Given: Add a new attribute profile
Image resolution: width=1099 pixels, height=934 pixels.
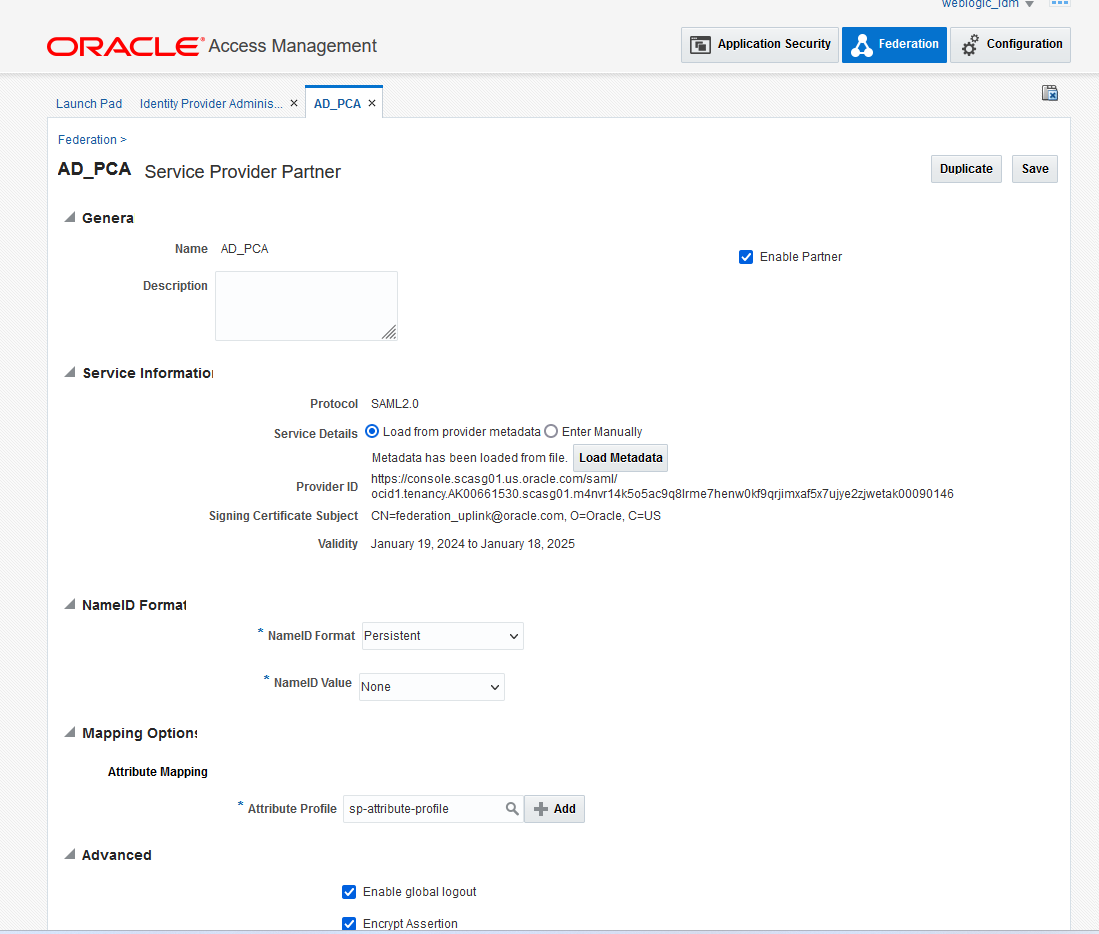Looking at the screenshot, I should point(554,809).
